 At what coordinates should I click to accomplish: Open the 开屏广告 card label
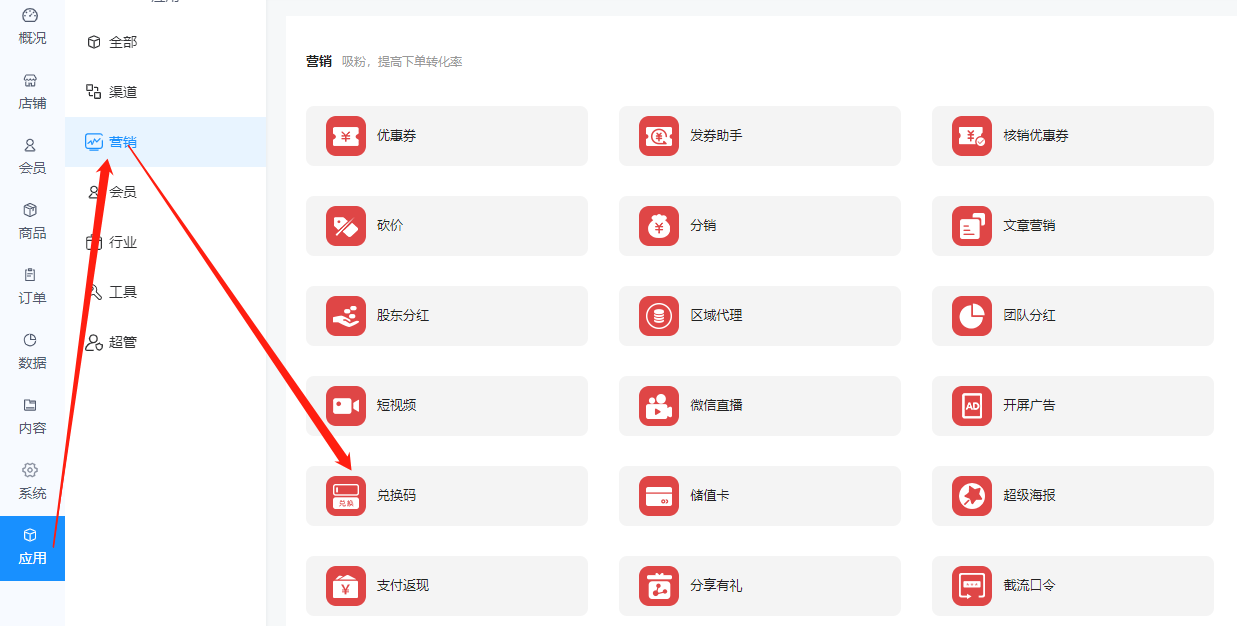pyautogui.click(x=1029, y=406)
